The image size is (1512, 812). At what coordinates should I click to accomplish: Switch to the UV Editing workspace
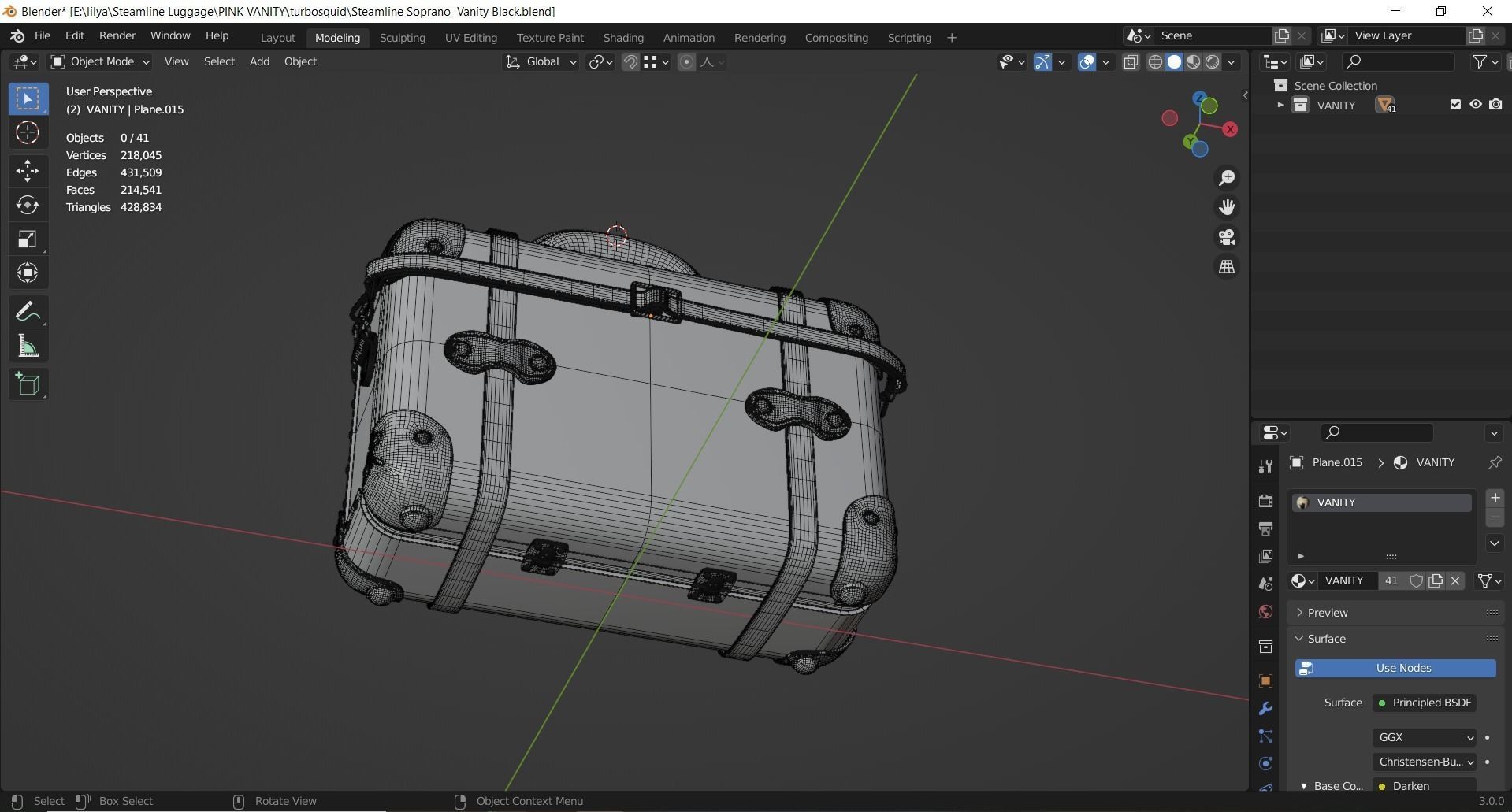pos(470,37)
